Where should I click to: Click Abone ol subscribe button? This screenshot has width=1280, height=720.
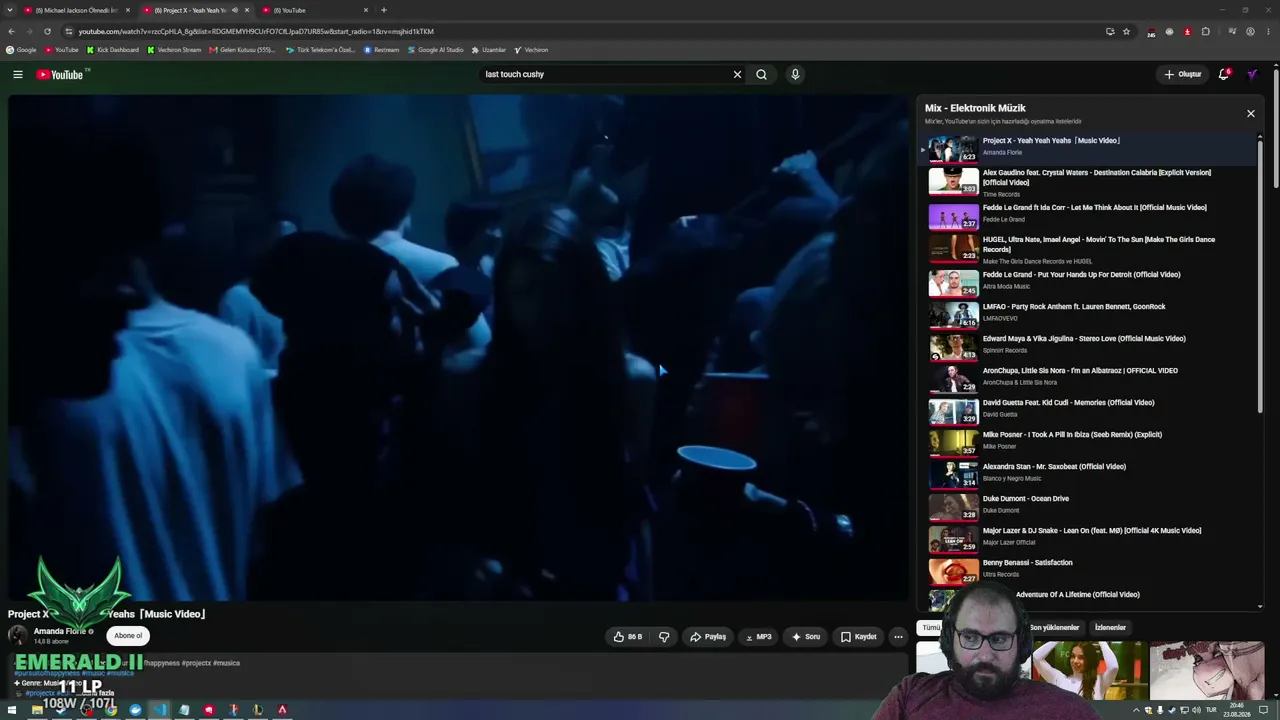(x=128, y=636)
